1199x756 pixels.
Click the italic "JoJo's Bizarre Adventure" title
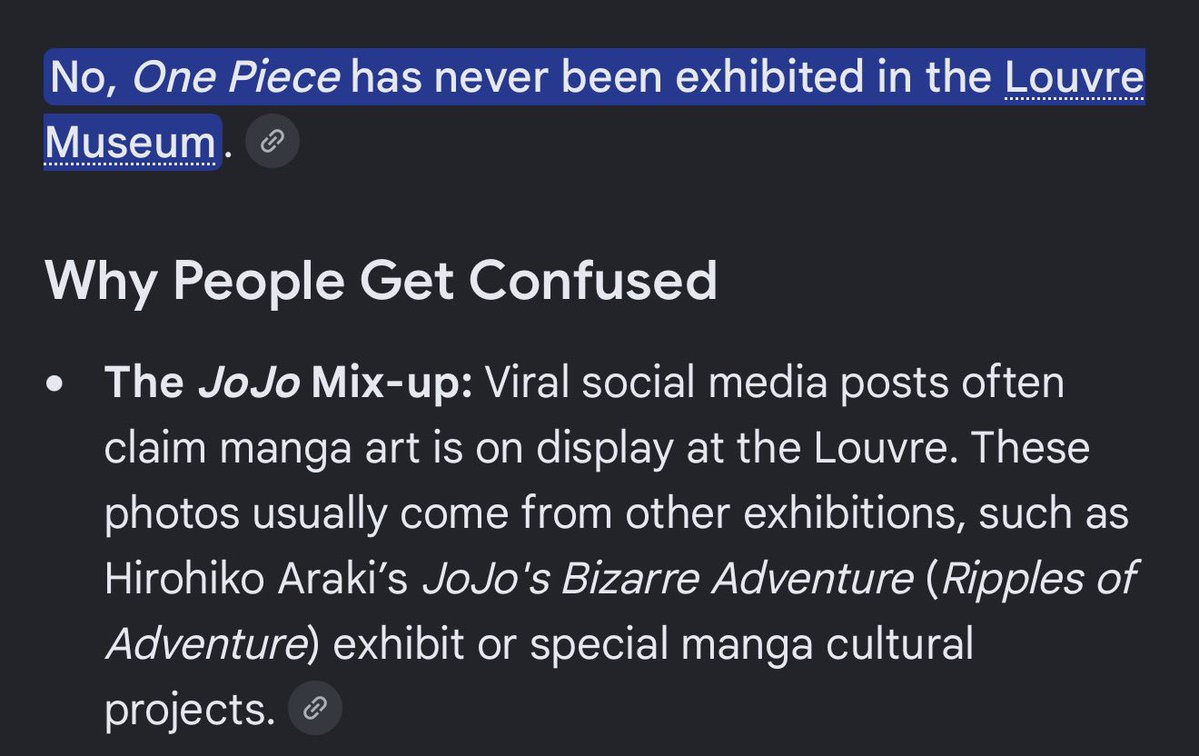(668, 579)
